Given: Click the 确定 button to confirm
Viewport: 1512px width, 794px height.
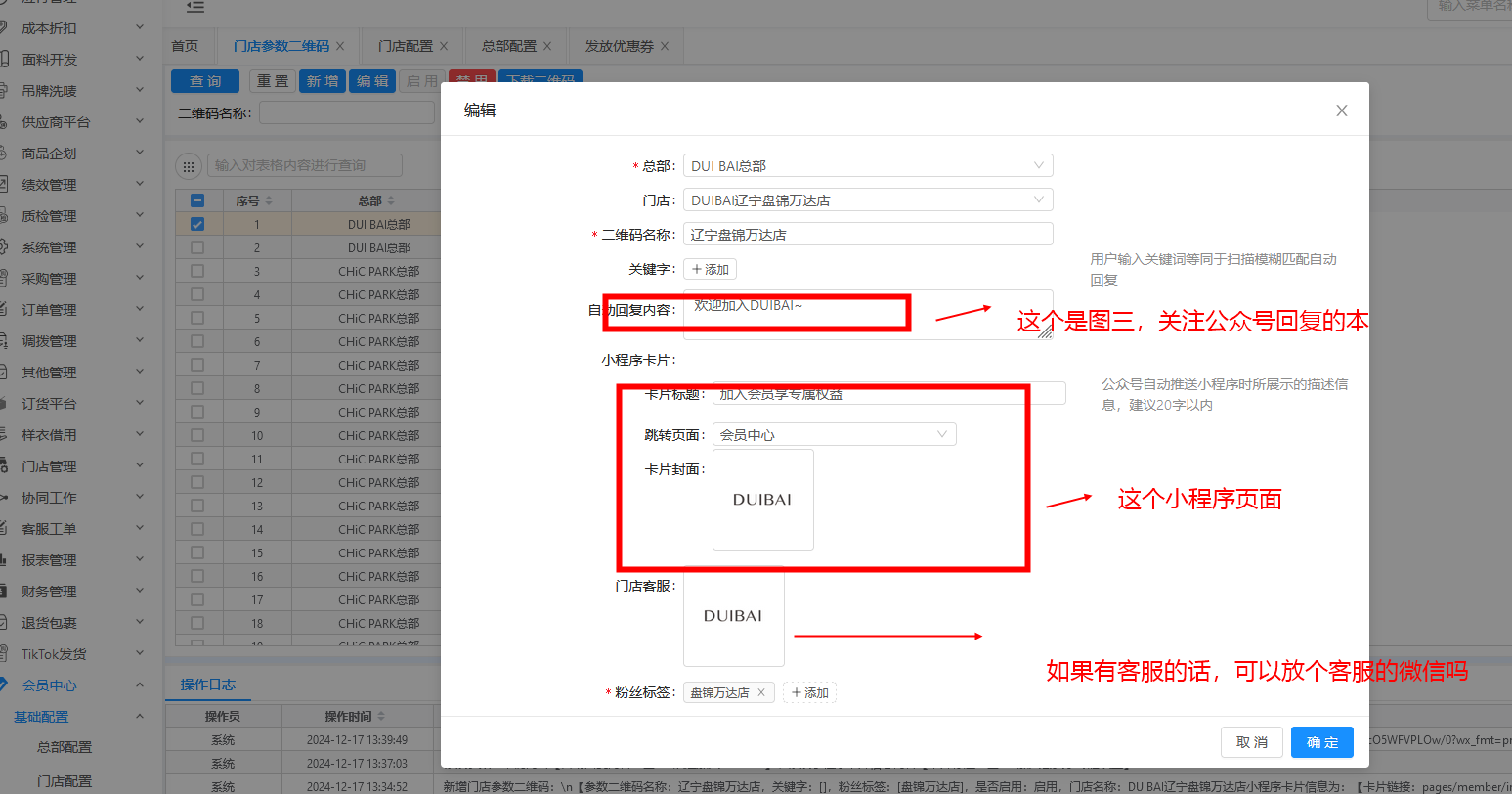Looking at the screenshot, I should pos(1321,742).
